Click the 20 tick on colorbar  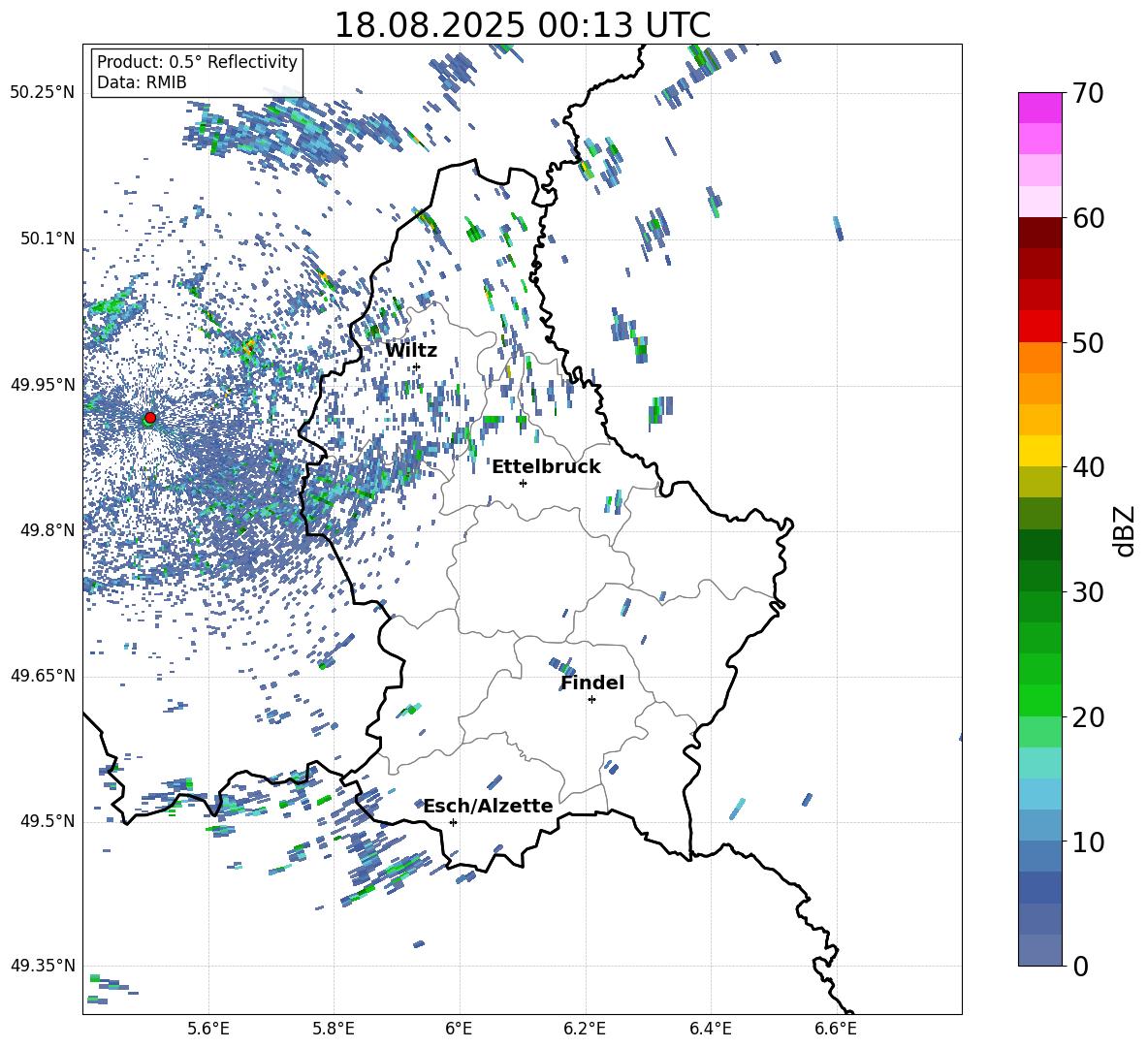click(1087, 717)
